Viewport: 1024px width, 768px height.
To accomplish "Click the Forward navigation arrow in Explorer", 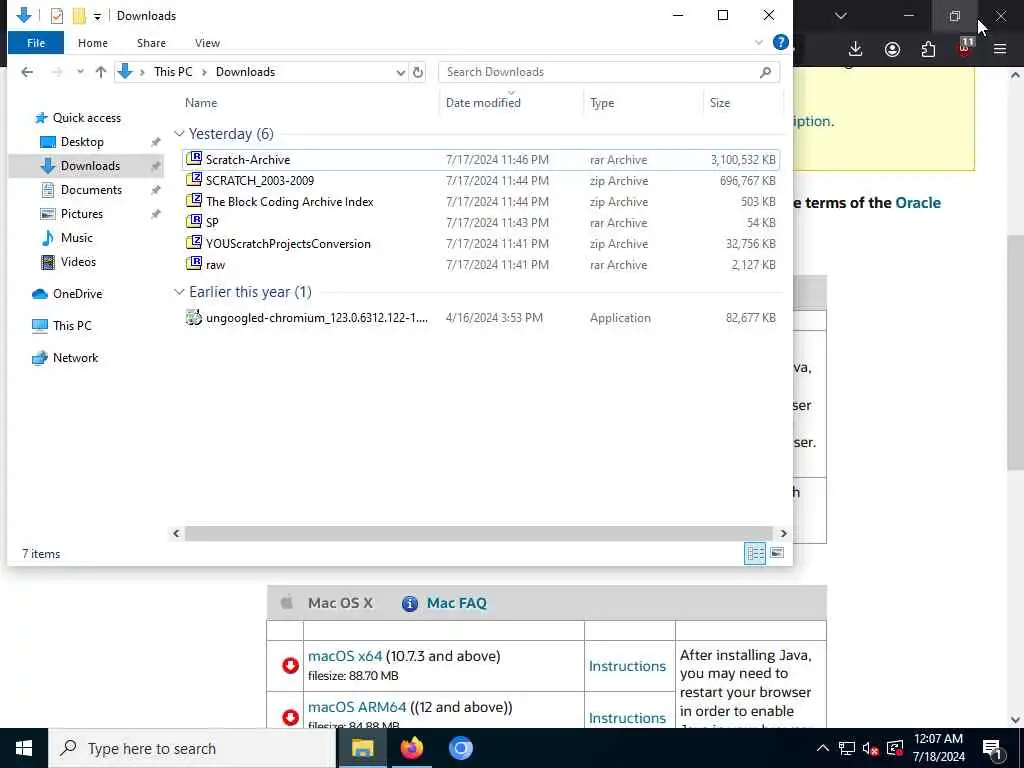I will click(x=57, y=72).
